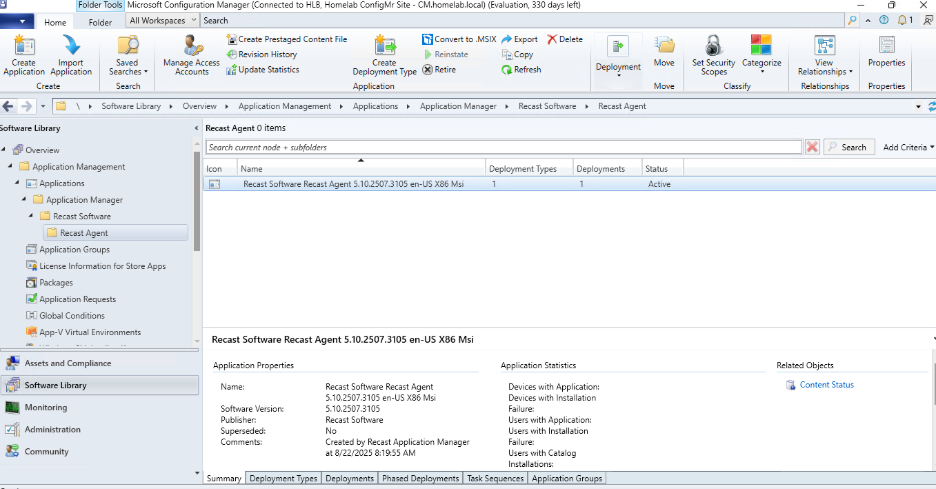Delete the selected application

[x=565, y=39]
